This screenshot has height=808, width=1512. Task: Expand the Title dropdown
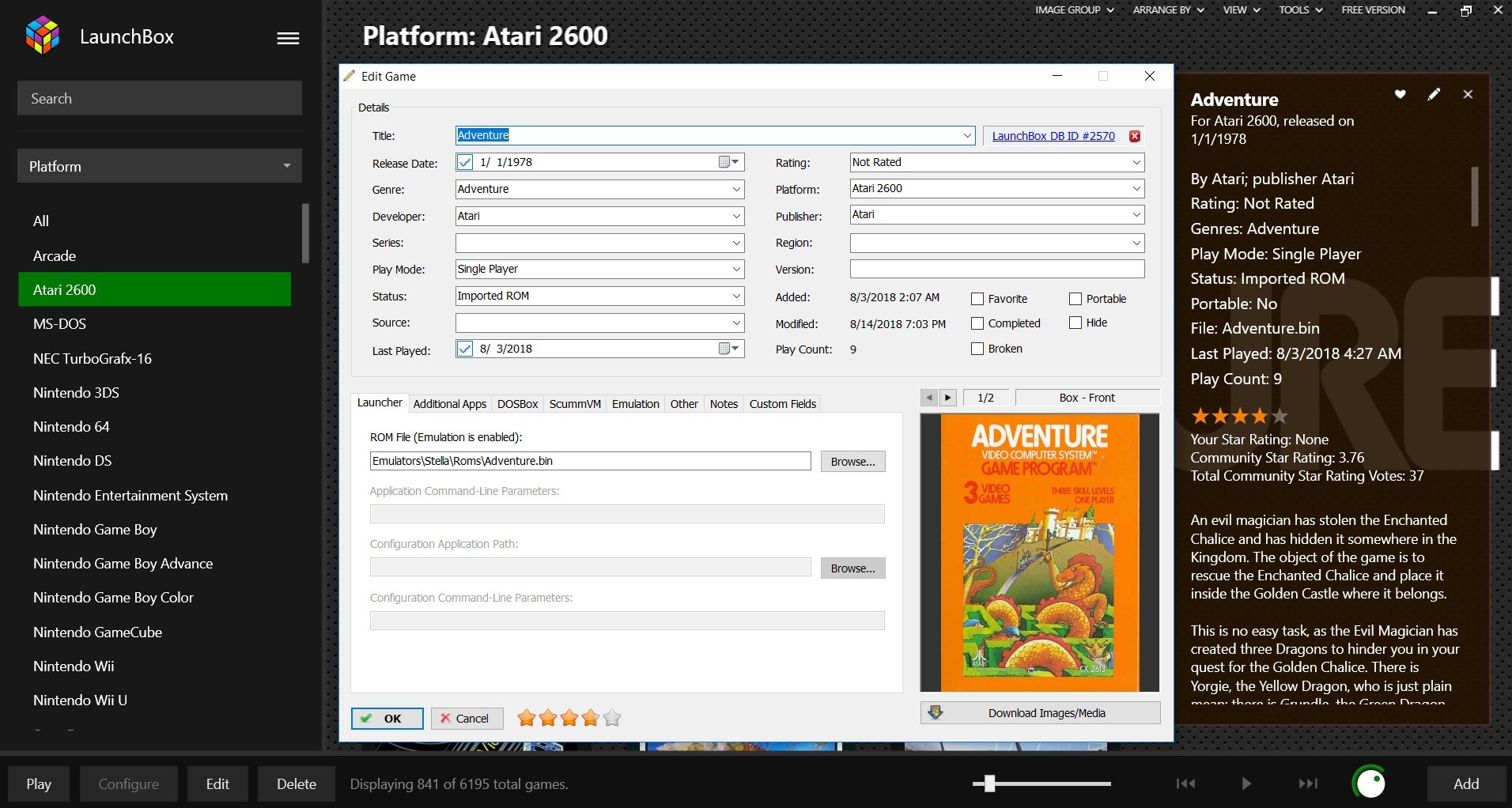[x=967, y=135]
